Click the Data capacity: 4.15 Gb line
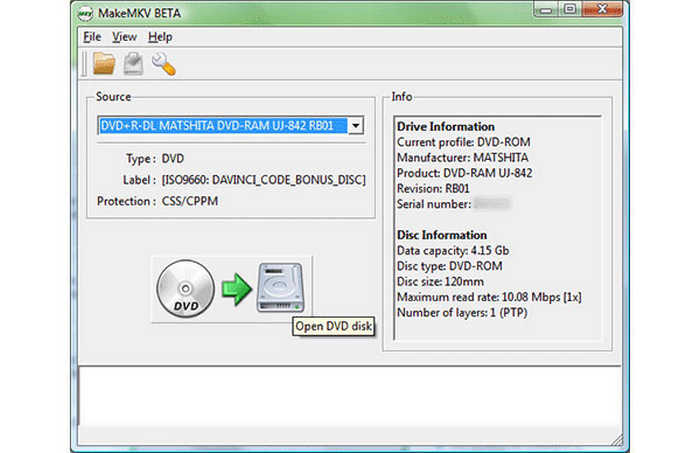Image resolution: width=700 pixels, height=453 pixels. point(453,251)
